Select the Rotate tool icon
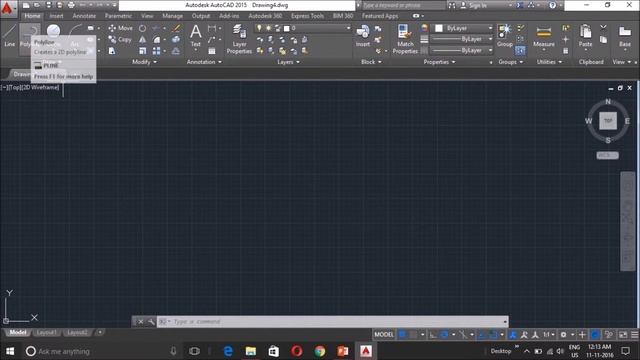This screenshot has height=360, width=640. [x=142, y=29]
